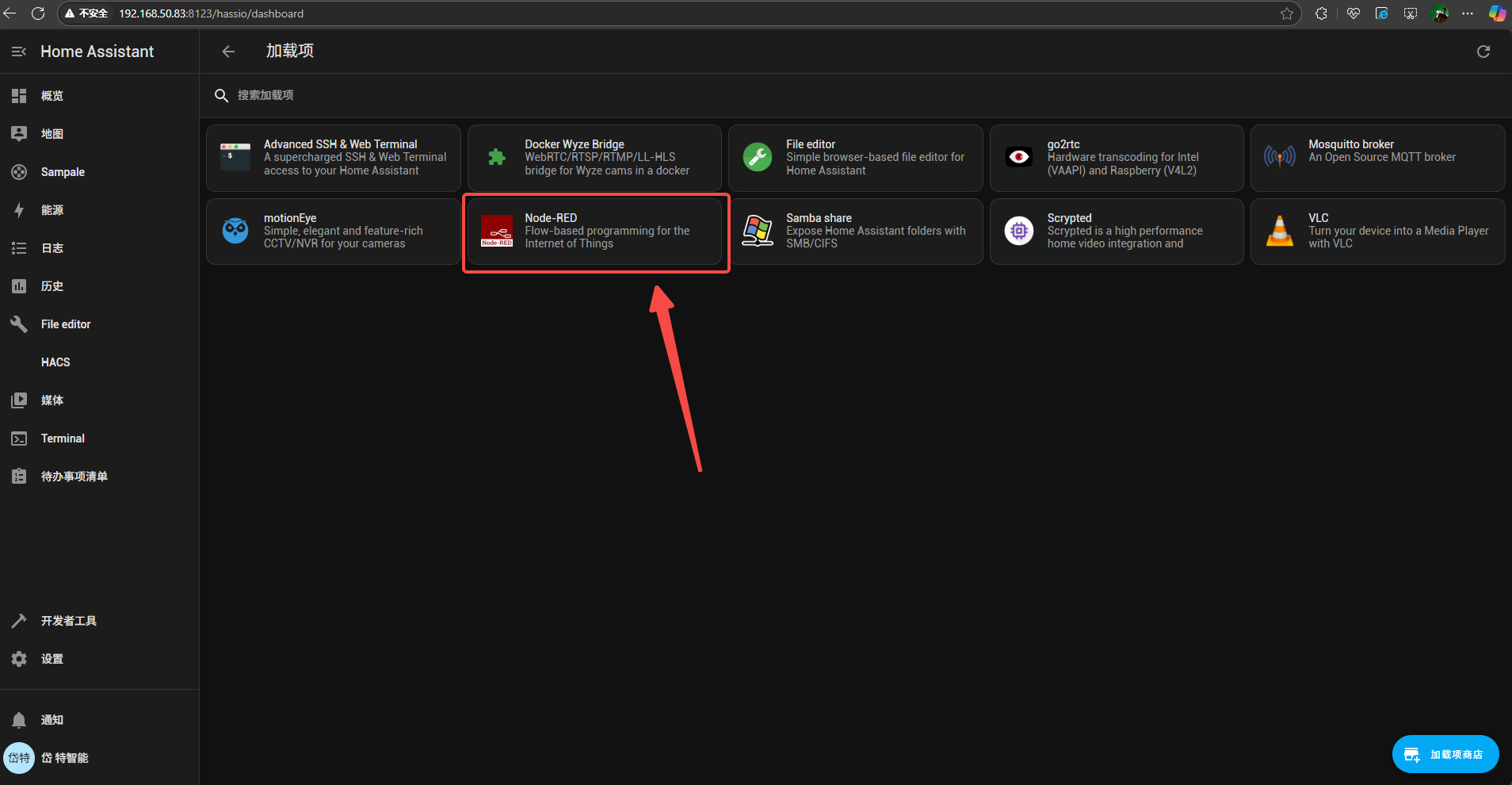The image size is (1512, 785).
Task: Go to HACS in the sidebar
Action: [55, 362]
